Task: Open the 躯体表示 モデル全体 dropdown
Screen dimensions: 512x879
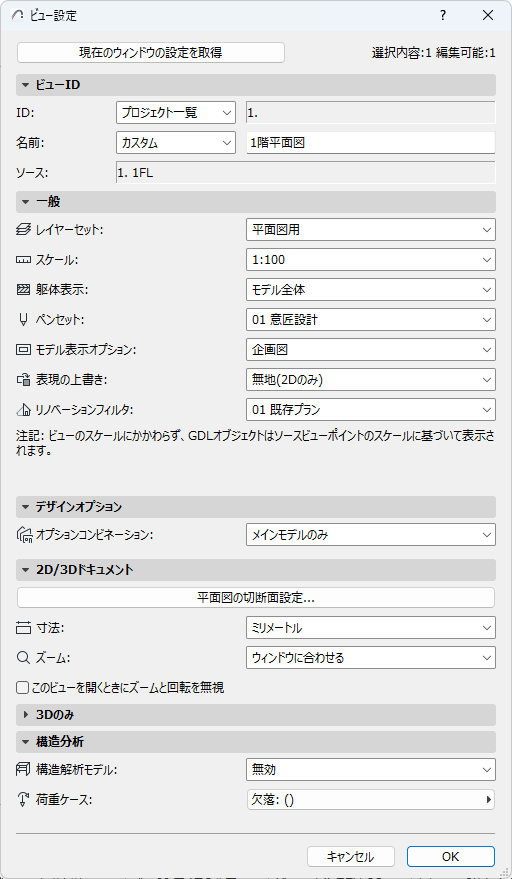Action: [x=371, y=290]
